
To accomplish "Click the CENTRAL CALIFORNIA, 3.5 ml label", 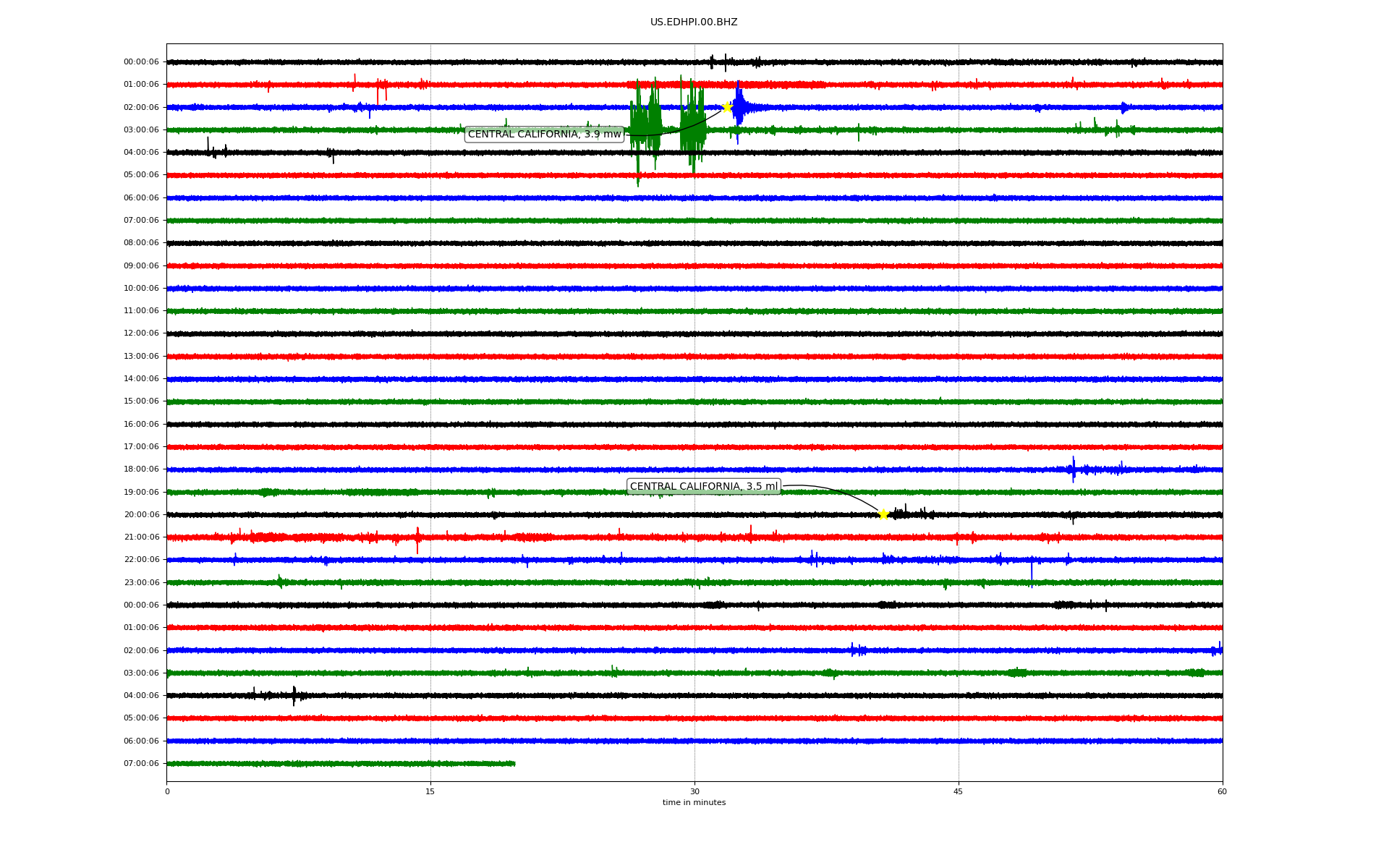I will pos(703,487).
